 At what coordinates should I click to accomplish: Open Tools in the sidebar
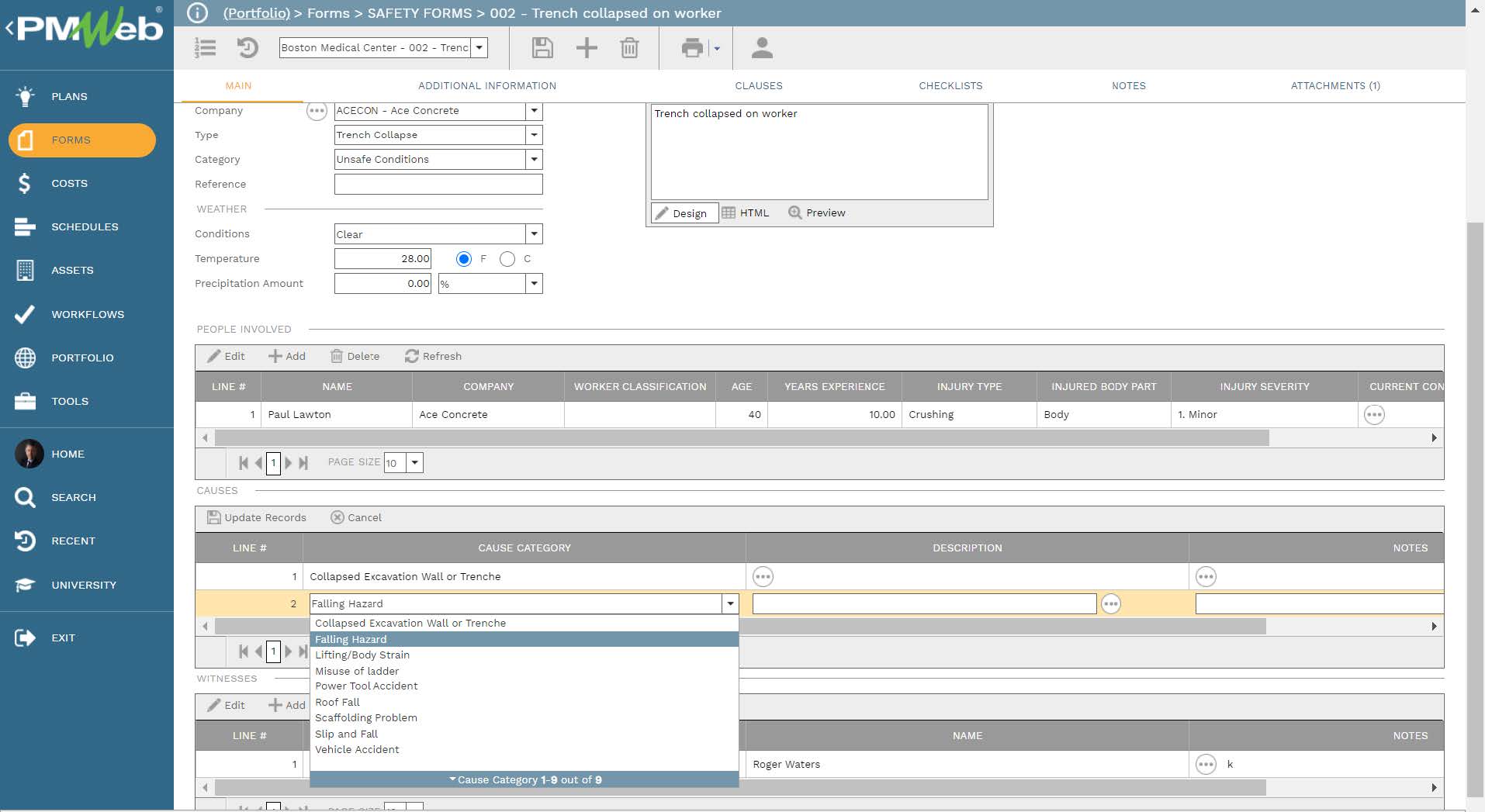[x=70, y=401]
